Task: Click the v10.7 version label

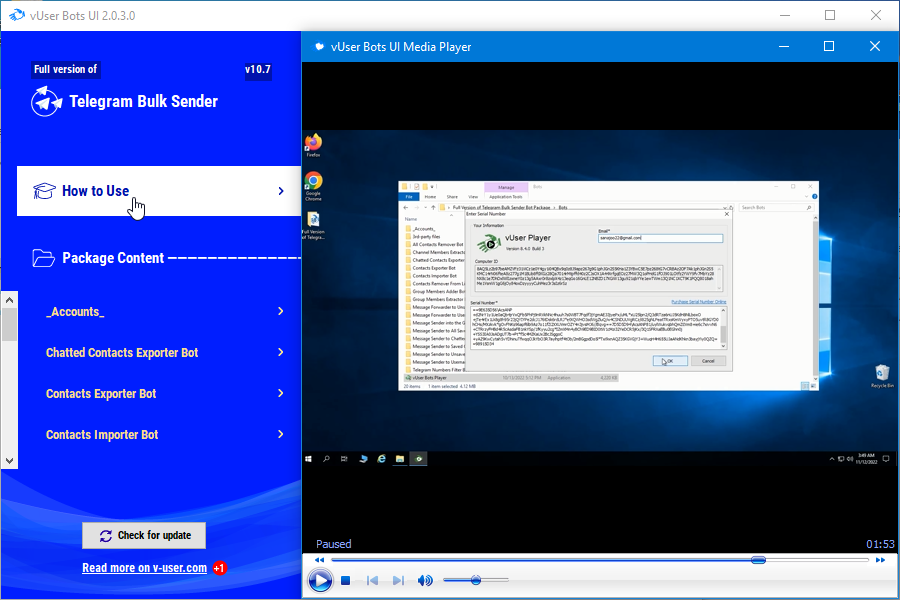Action: coord(258,69)
